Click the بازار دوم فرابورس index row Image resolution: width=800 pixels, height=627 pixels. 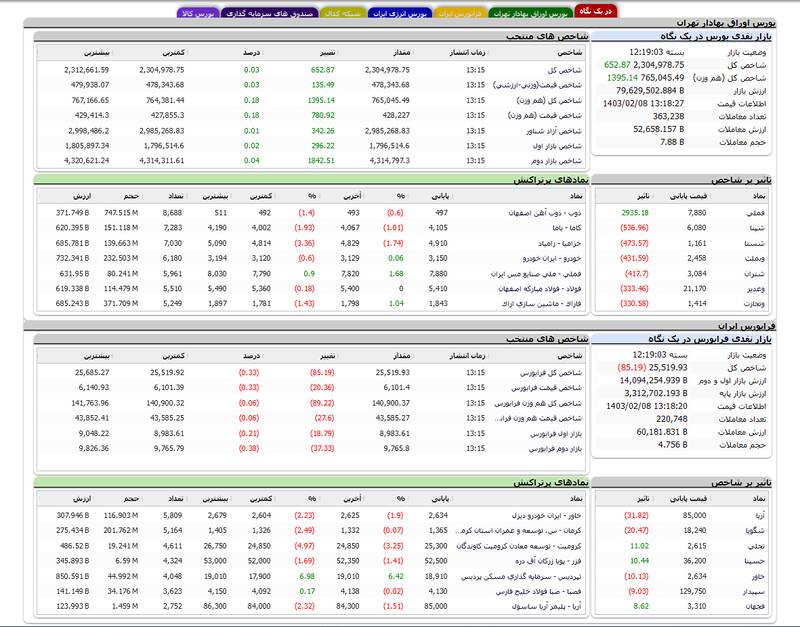click(551, 436)
